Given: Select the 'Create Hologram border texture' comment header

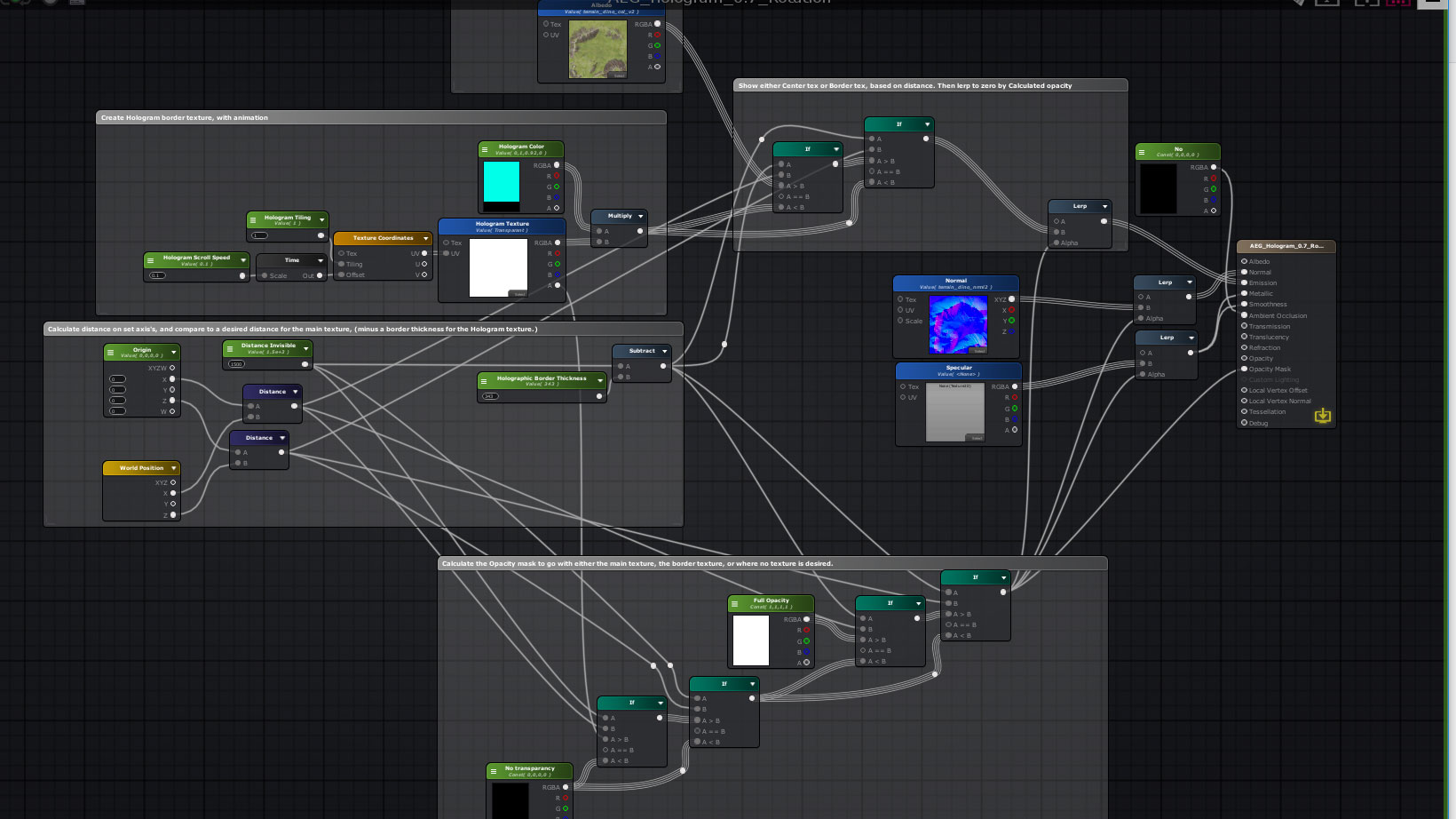Looking at the screenshot, I should (x=381, y=117).
